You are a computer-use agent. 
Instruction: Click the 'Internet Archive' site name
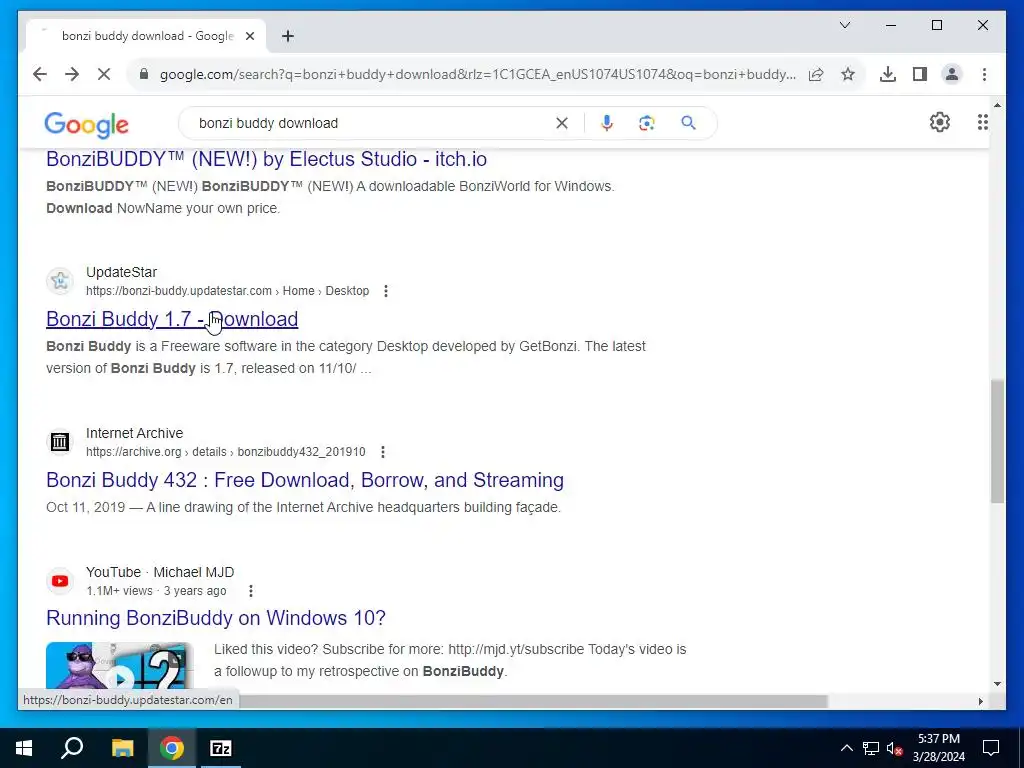(x=135, y=434)
